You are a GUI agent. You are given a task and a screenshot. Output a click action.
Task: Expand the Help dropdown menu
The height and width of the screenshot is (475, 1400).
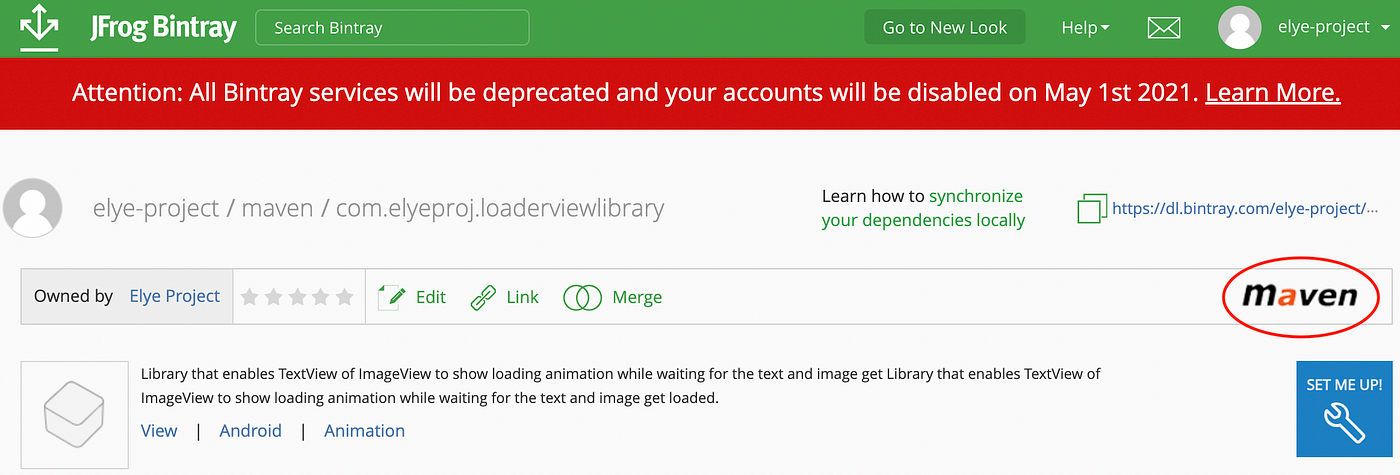[1085, 28]
